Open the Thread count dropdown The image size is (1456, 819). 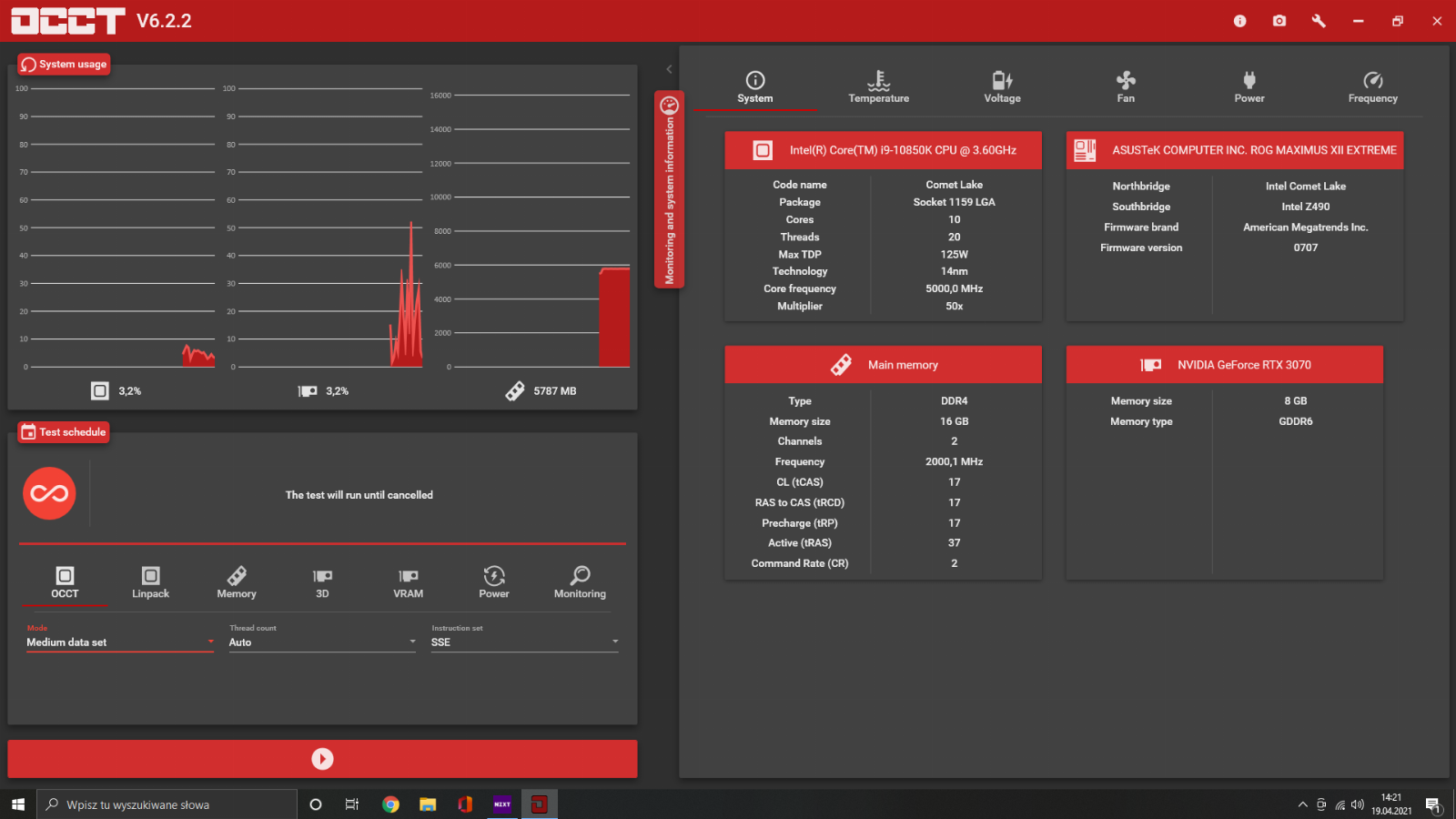(322, 642)
